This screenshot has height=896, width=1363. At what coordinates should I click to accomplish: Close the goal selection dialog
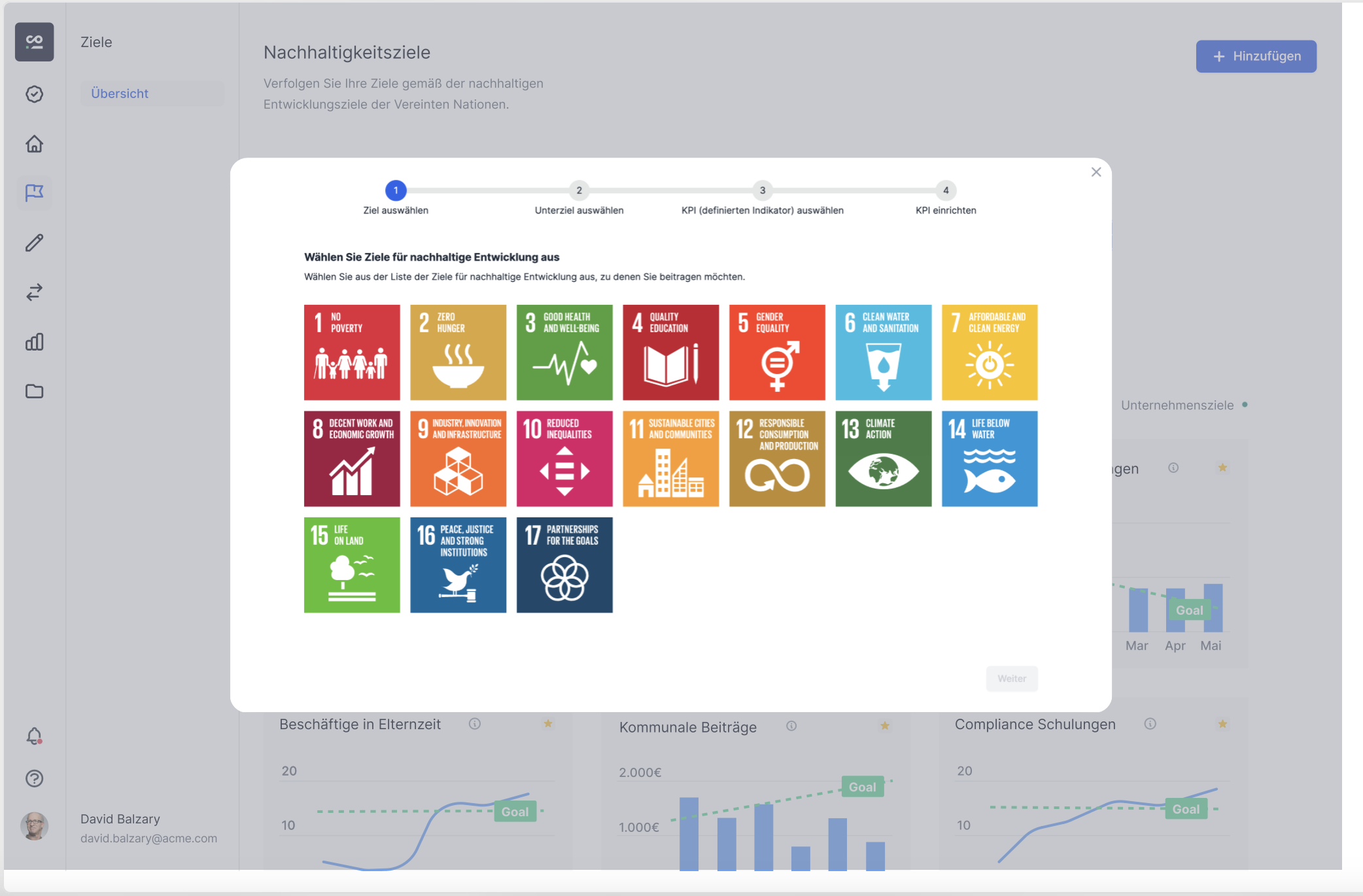tap(1096, 172)
